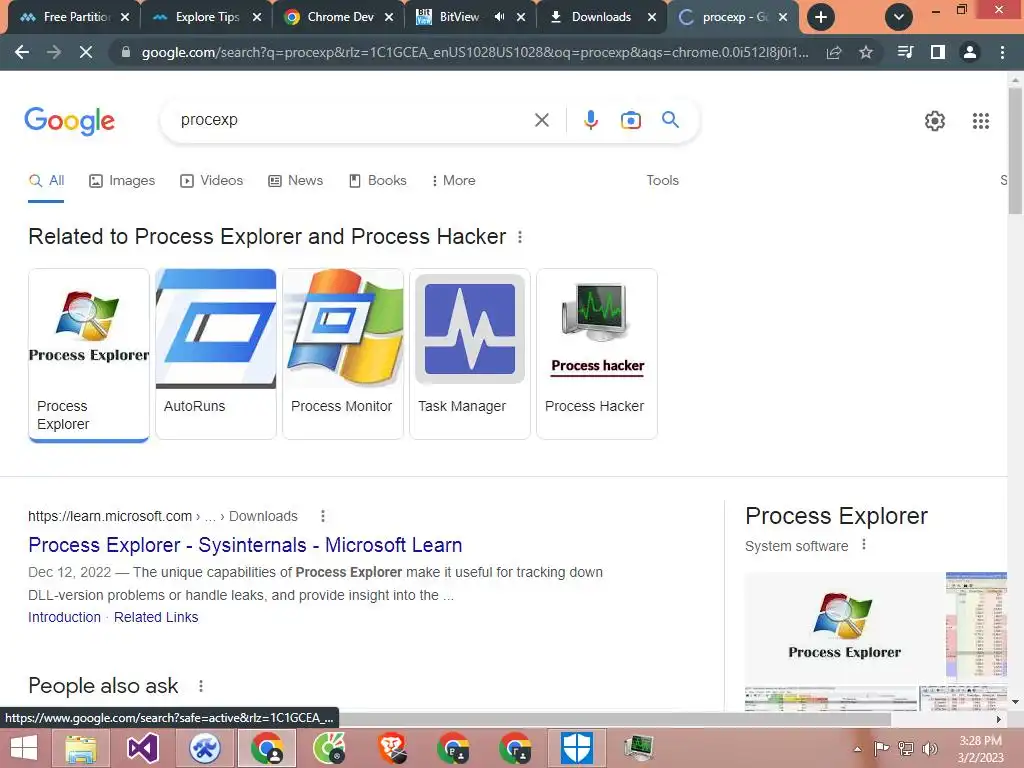The image size is (1024, 768).
Task: Click the Google logo
Action: pyautogui.click(x=69, y=121)
